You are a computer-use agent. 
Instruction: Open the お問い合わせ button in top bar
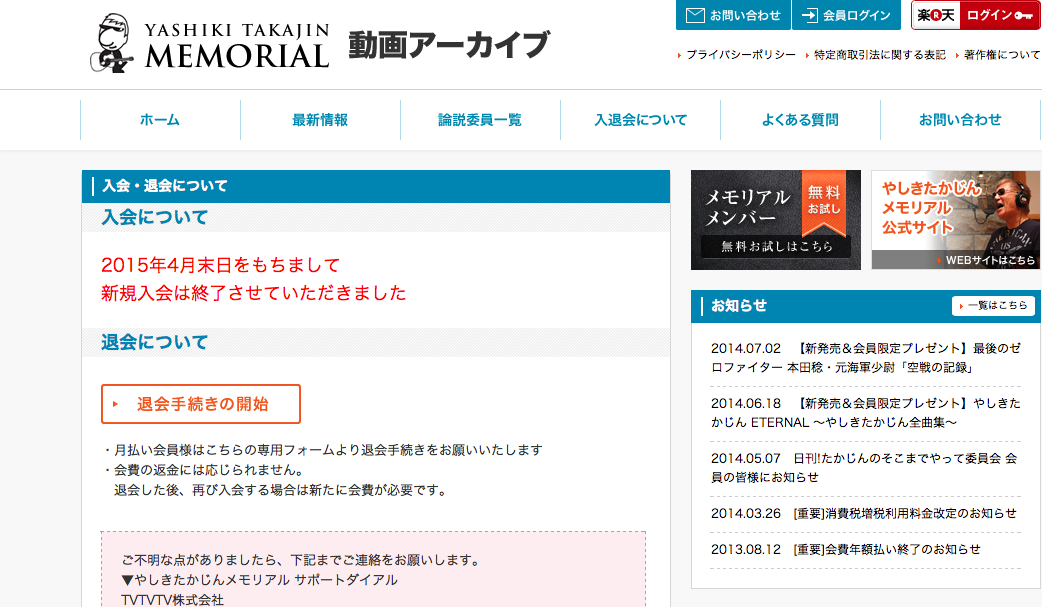[x=733, y=15]
